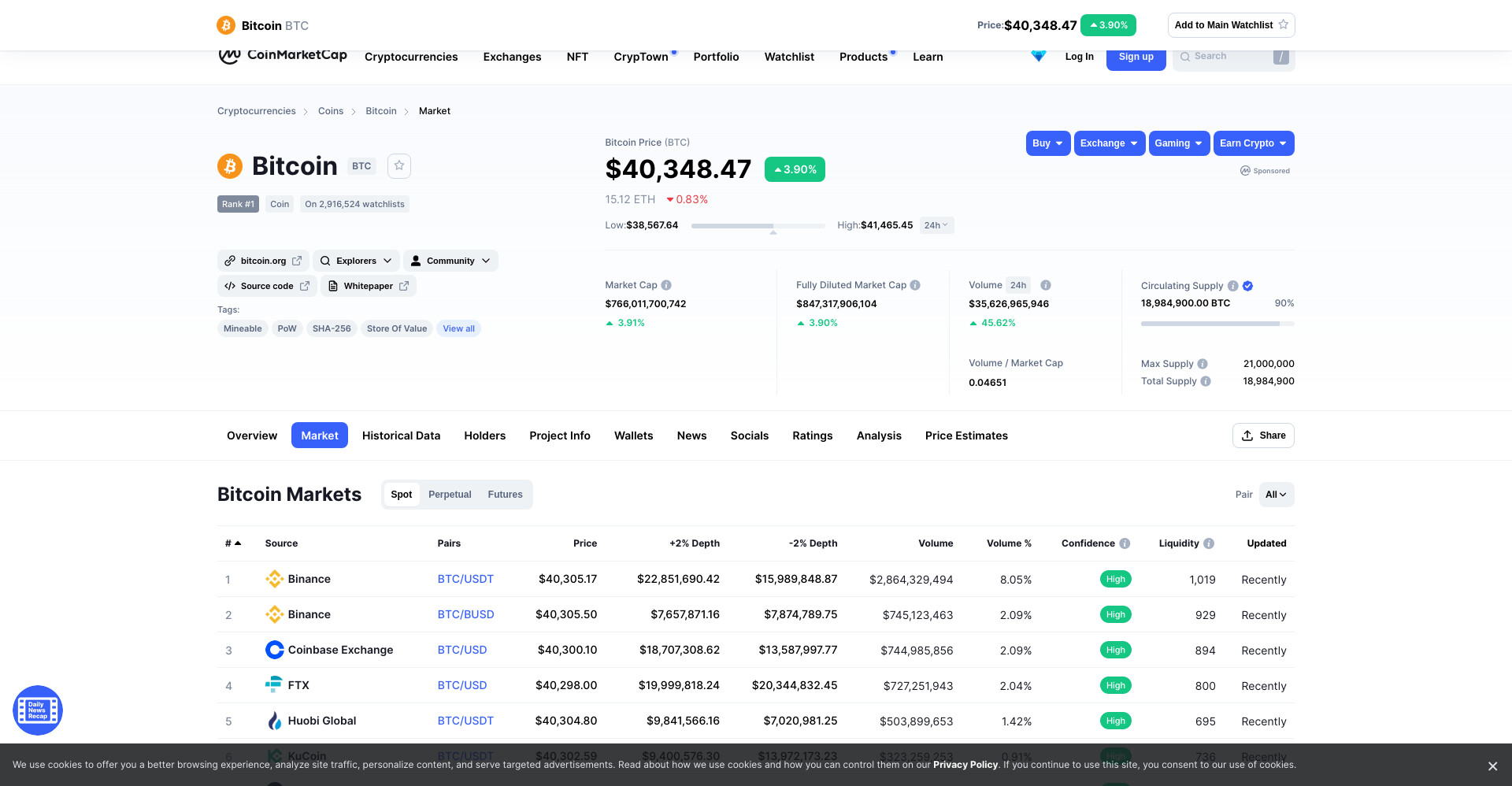Image resolution: width=1512 pixels, height=786 pixels.
Task: Open the Pair All filter dropdown
Action: pos(1277,495)
